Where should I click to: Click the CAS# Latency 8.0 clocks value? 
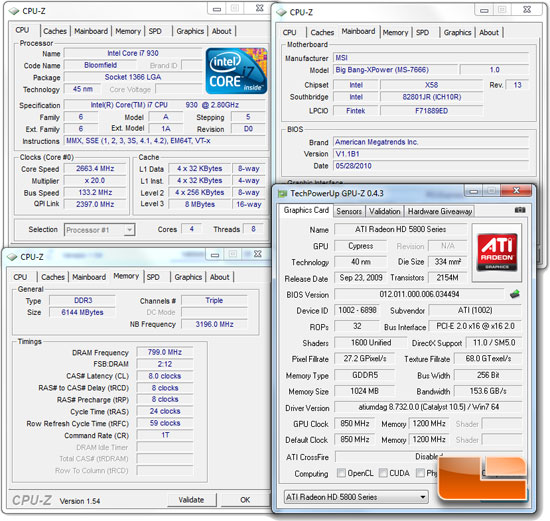click(x=165, y=376)
